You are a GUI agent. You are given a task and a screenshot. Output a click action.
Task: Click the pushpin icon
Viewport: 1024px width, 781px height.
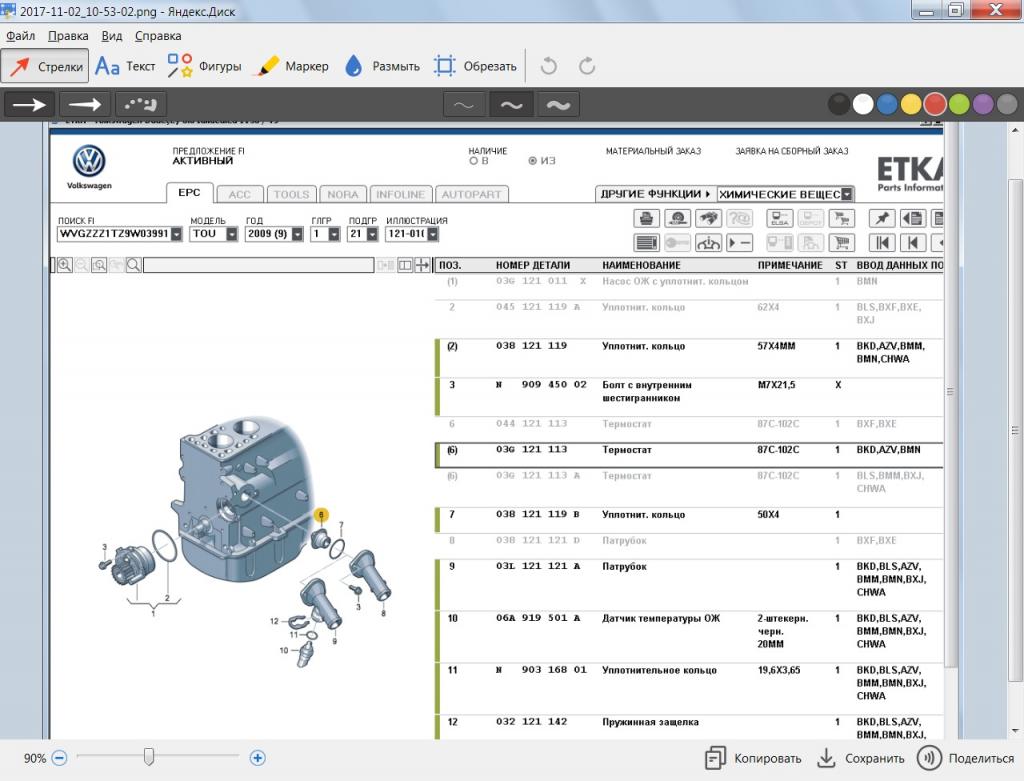tap(882, 219)
